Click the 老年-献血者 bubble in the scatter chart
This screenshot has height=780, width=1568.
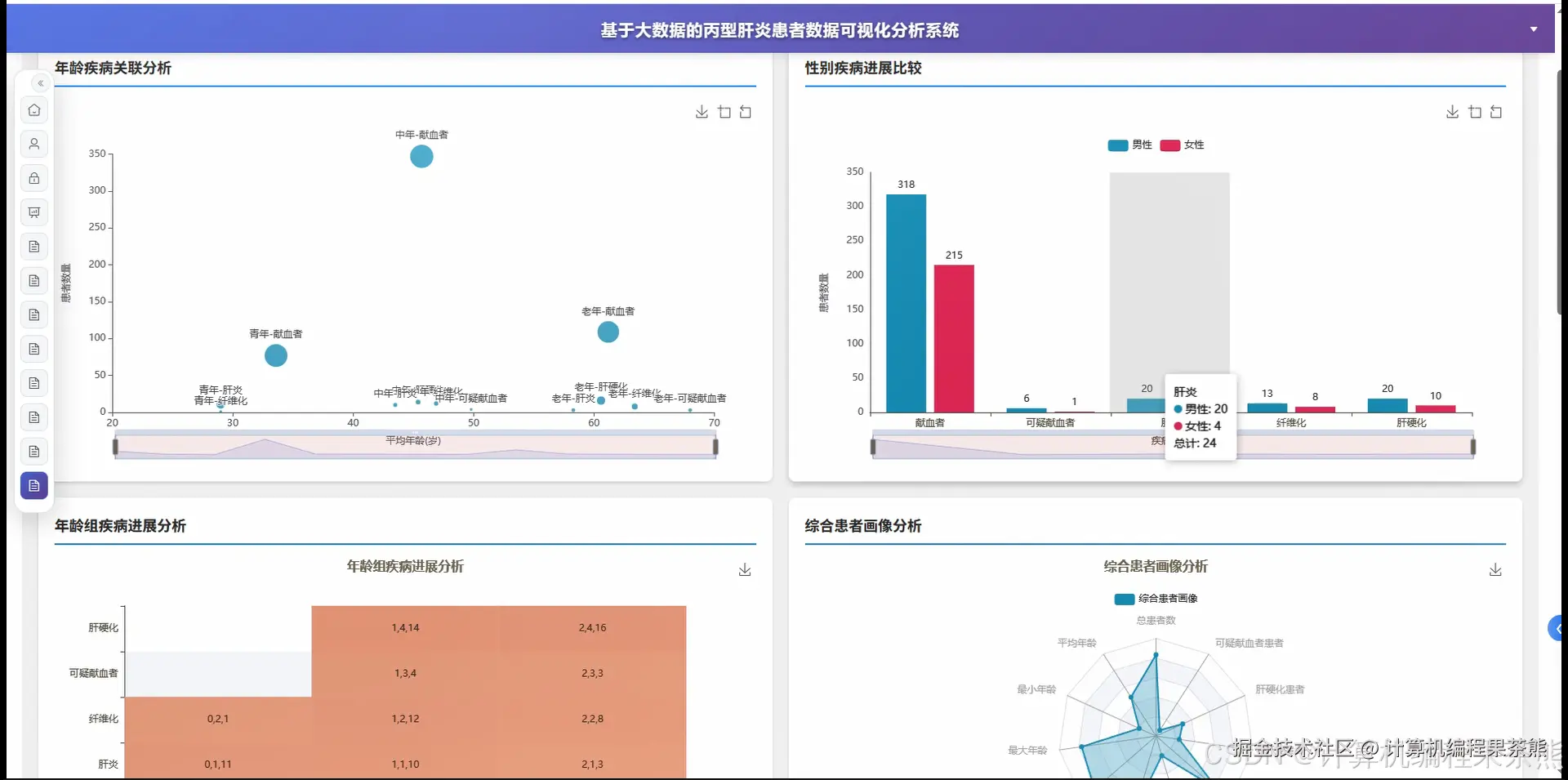pyautogui.click(x=608, y=332)
